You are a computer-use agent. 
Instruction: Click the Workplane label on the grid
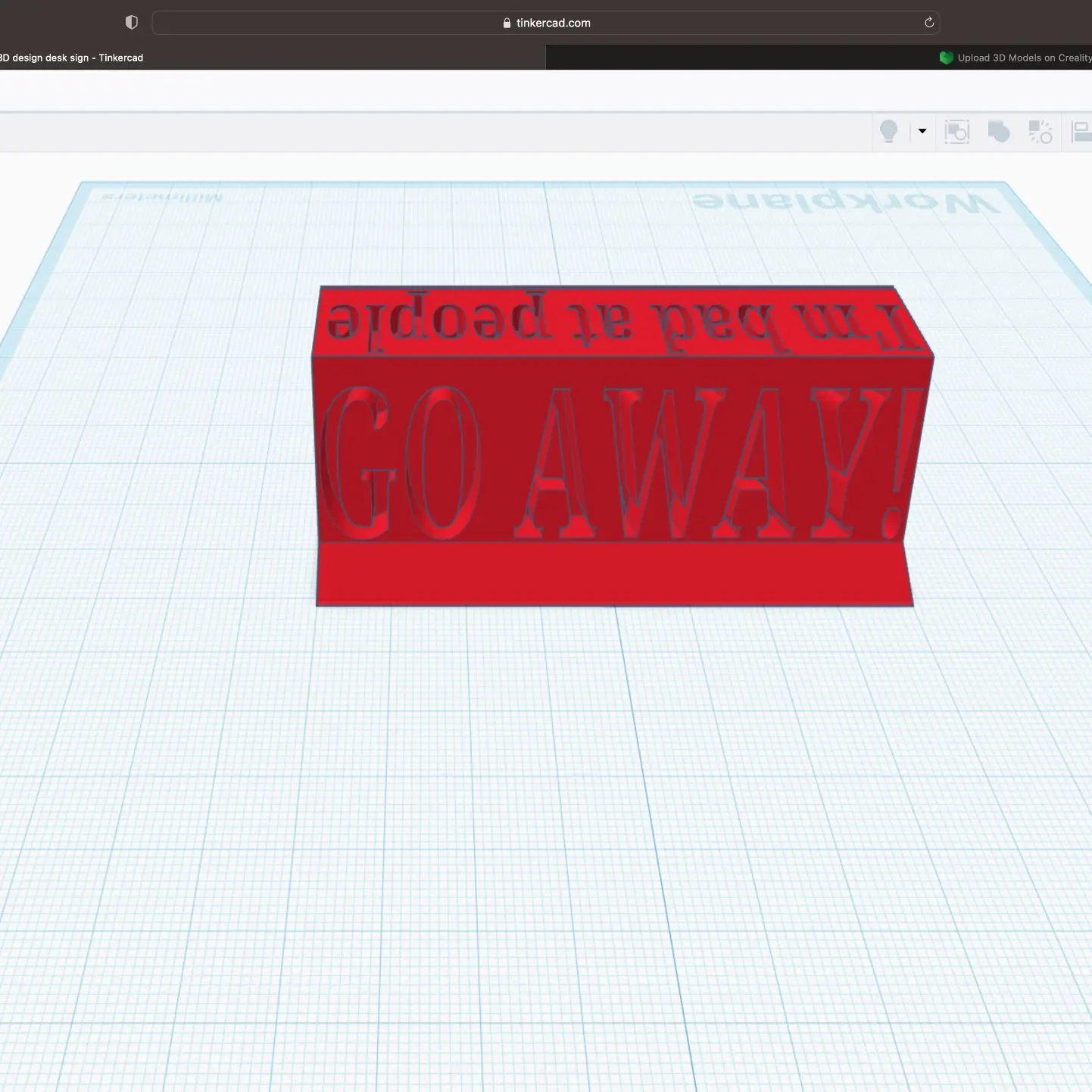[x=847, y=201]
